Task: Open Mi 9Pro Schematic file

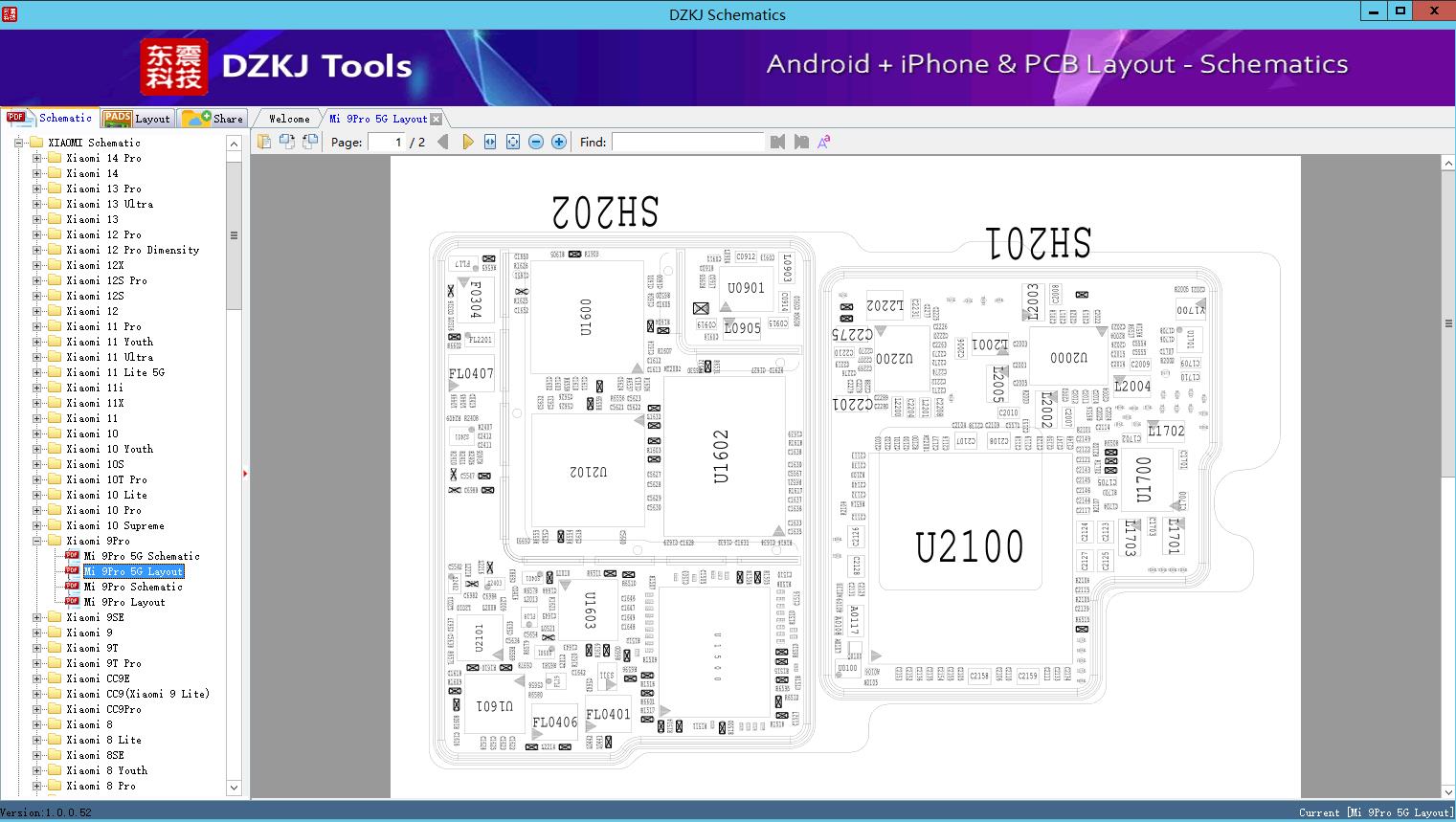Action: [x=133, y=587]
